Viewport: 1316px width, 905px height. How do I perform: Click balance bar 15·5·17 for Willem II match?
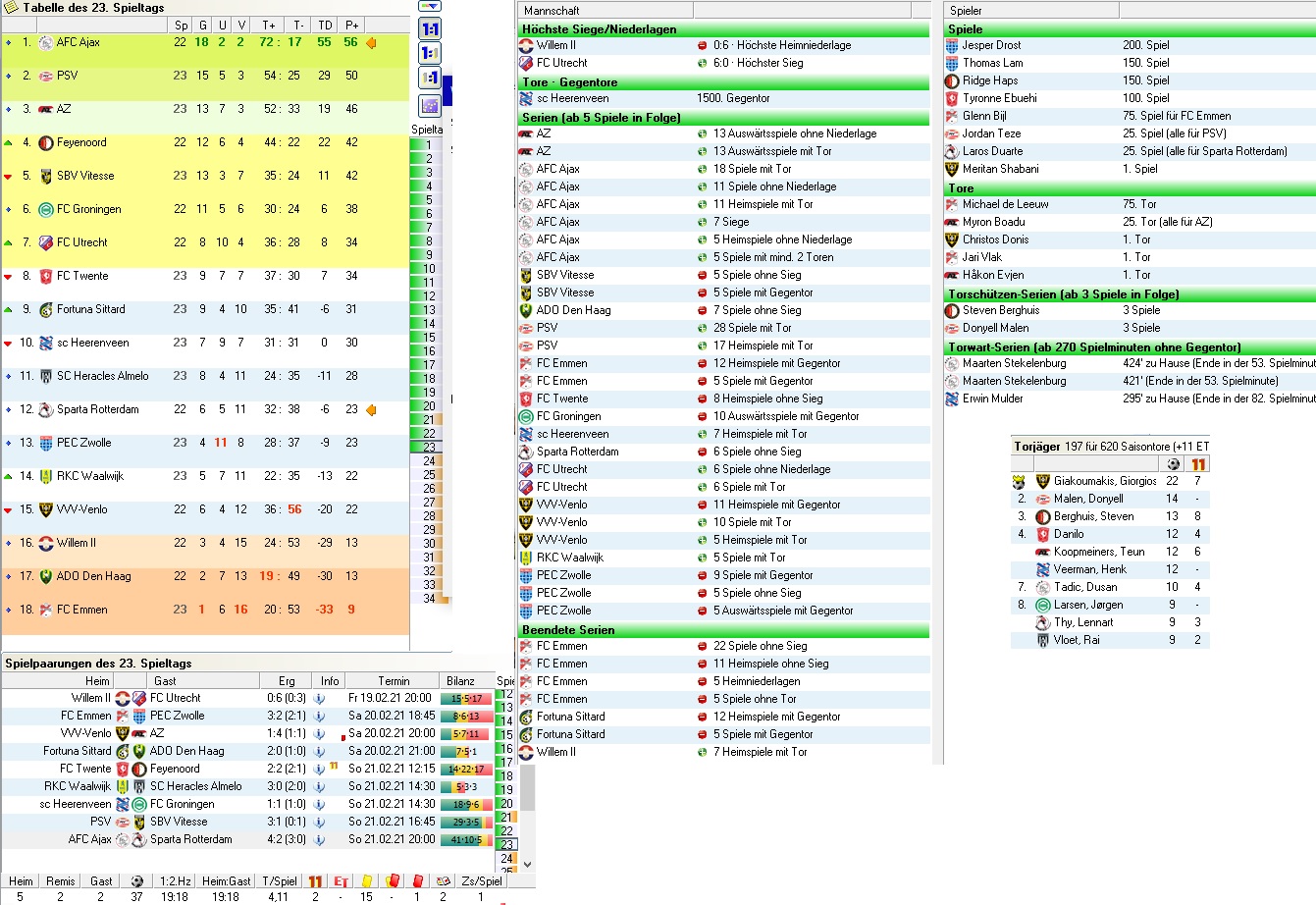click(465, 699)
